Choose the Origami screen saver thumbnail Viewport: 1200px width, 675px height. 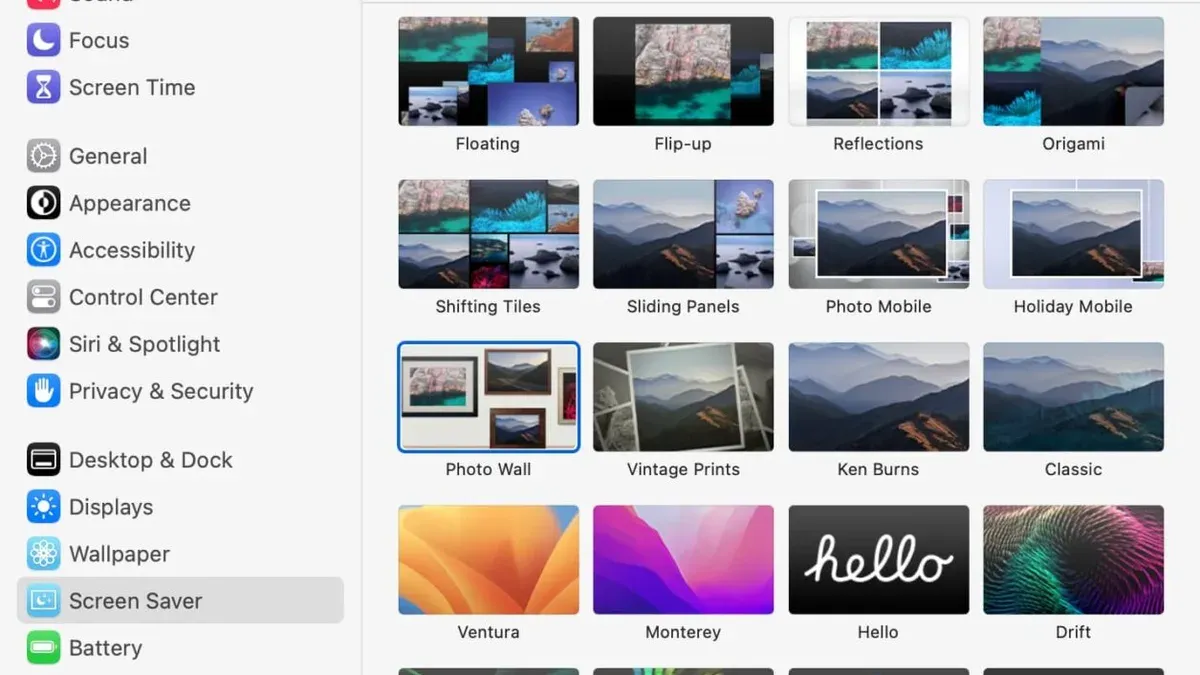[1073, 71]
